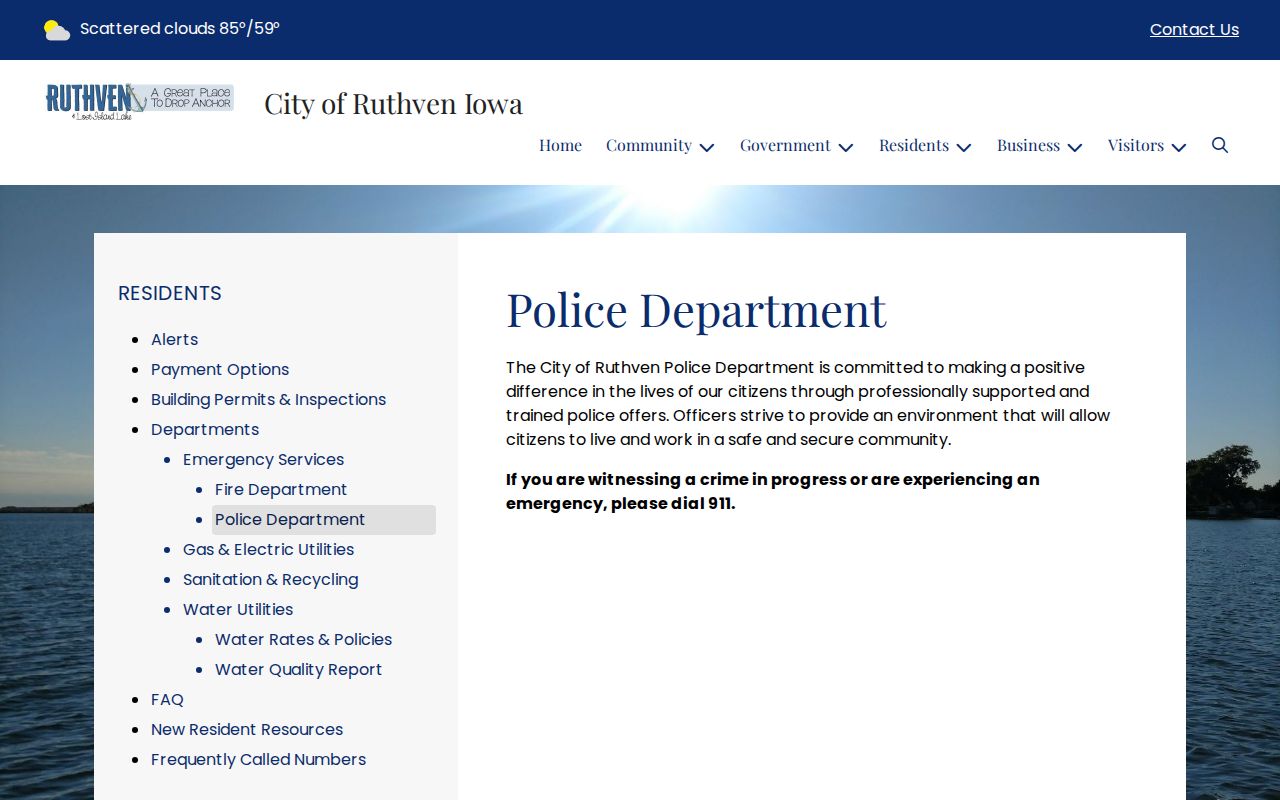This screenshot has width=1280, height=800.
Task: Open the Water Utilities link
Action: pos(238,609)
